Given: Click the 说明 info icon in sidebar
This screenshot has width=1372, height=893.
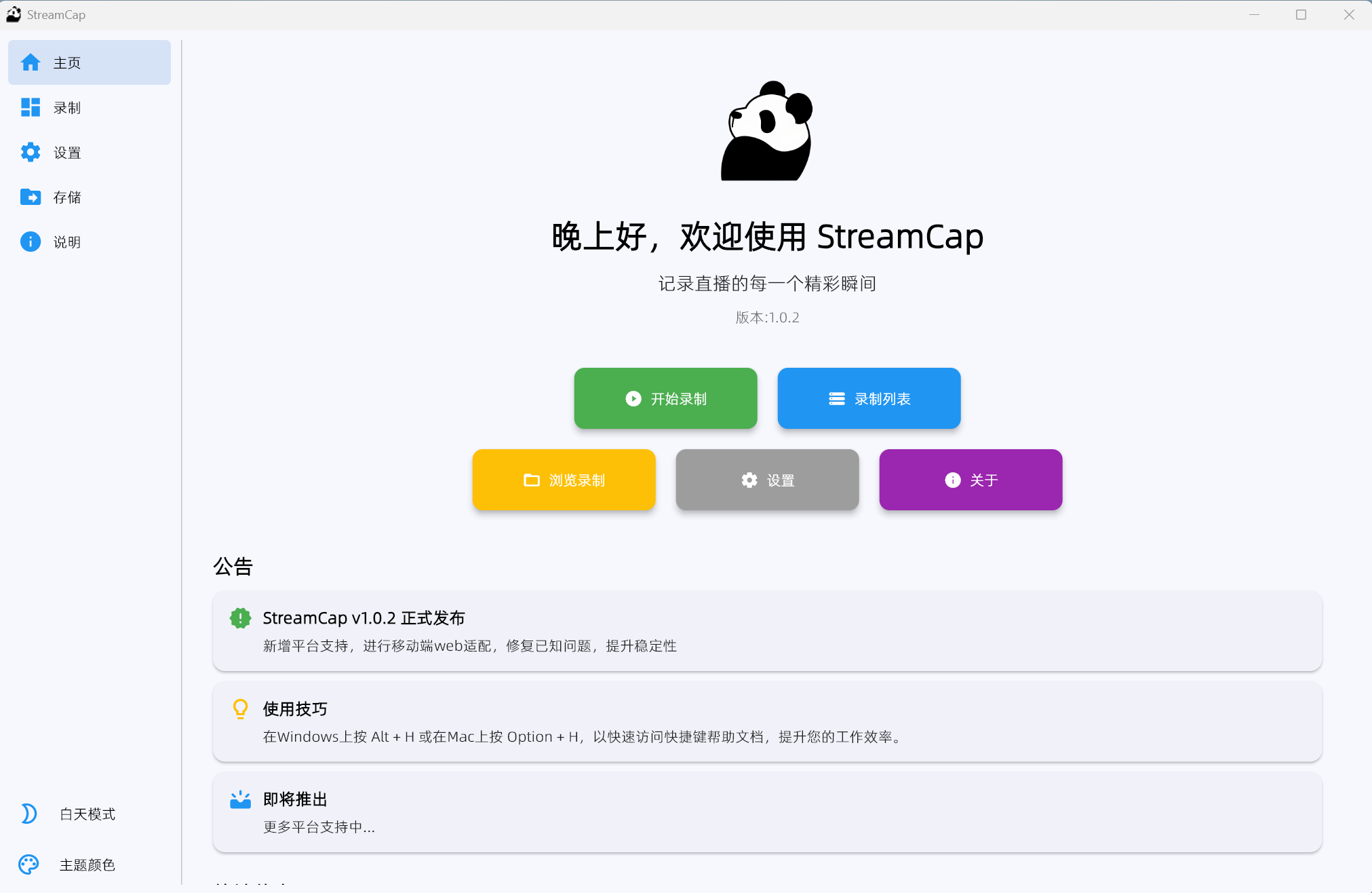Looking at the screenshot, I should (31, 242).
